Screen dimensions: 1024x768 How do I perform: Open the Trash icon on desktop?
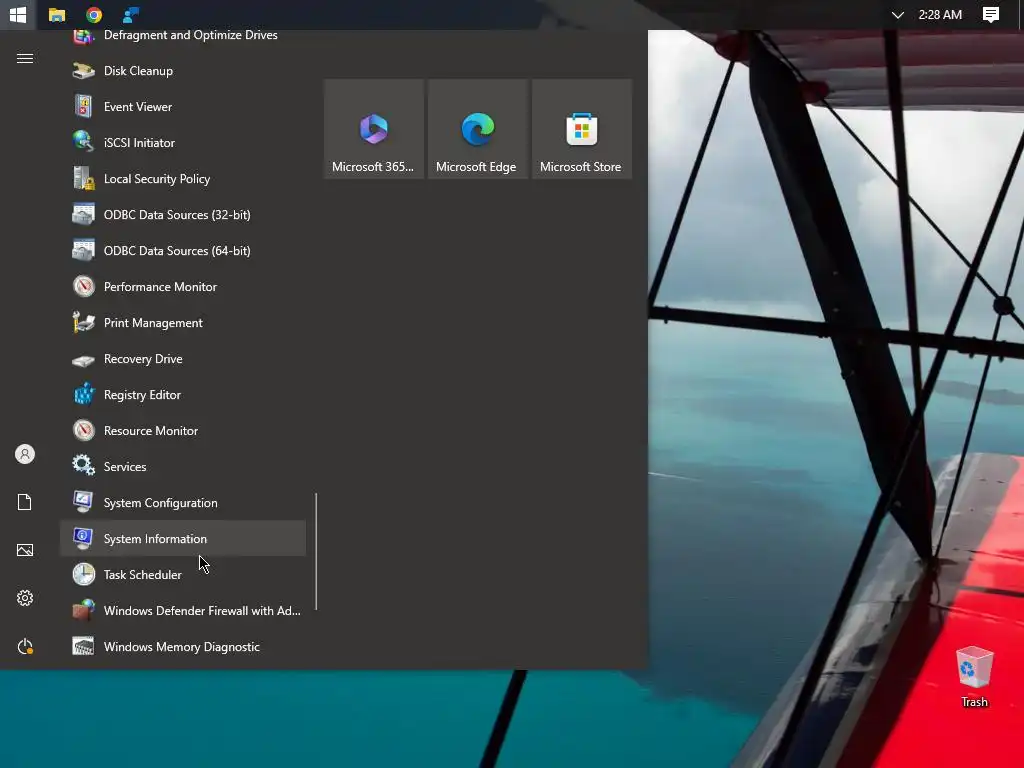pos(974,677)
